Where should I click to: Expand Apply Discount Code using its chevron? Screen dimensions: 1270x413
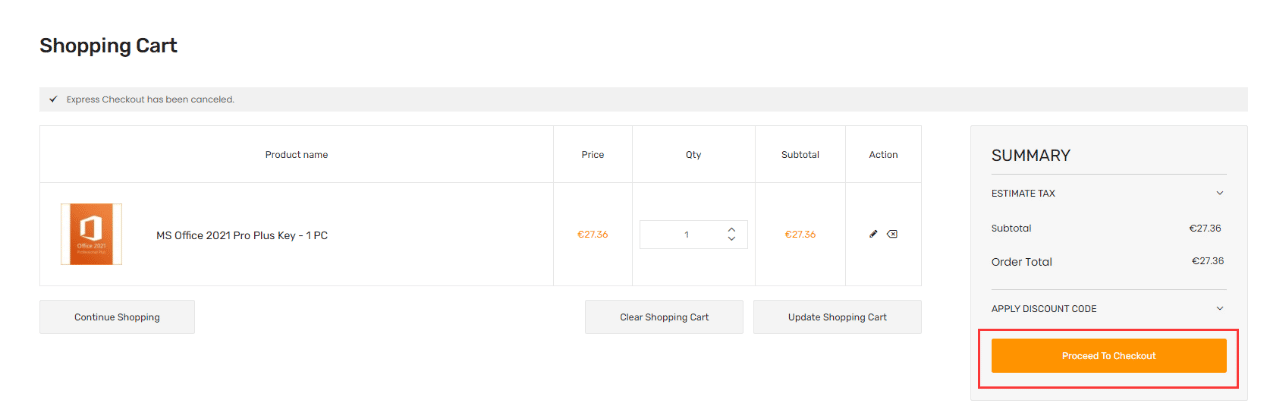click(1219, 308)
